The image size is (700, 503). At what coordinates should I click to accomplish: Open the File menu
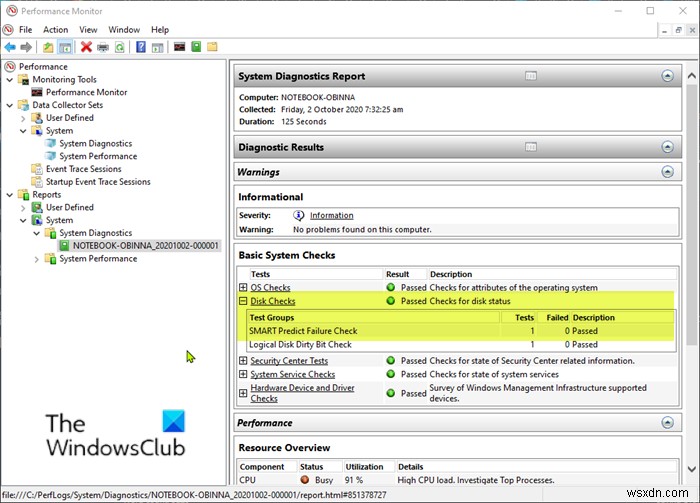click(x=25, y=29)
